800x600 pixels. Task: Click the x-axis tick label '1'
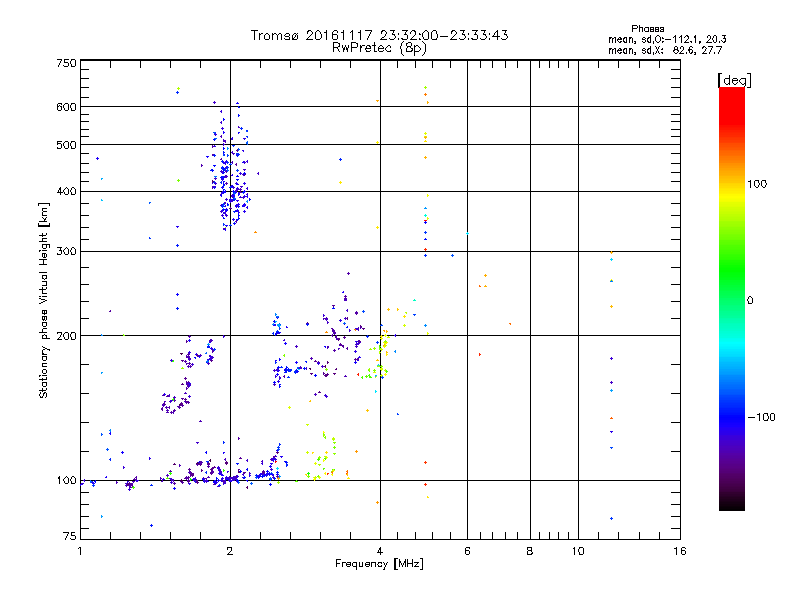[80, 551]
